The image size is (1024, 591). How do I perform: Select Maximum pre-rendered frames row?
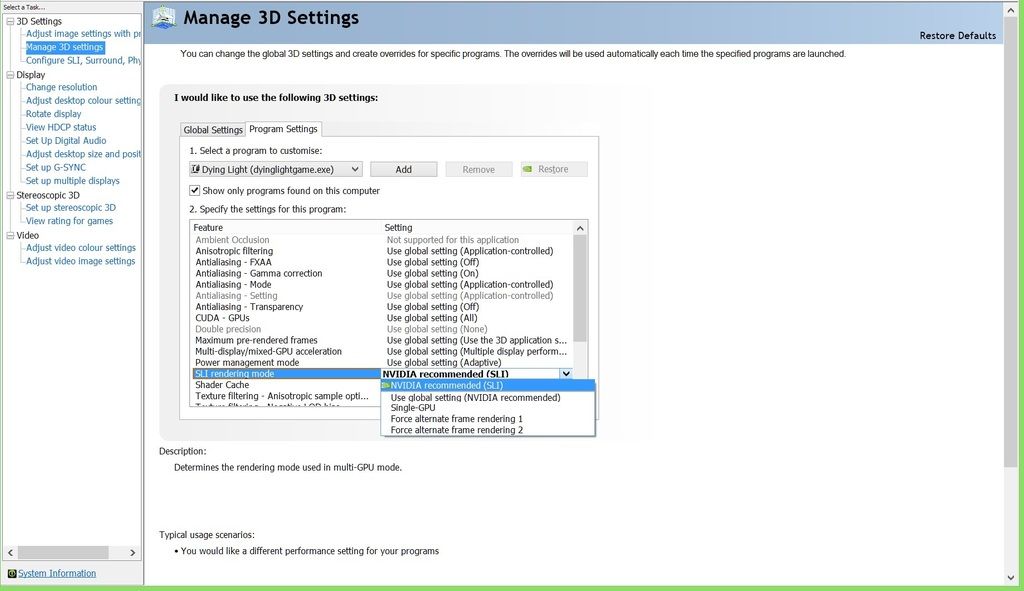click(x=382, y=340)
